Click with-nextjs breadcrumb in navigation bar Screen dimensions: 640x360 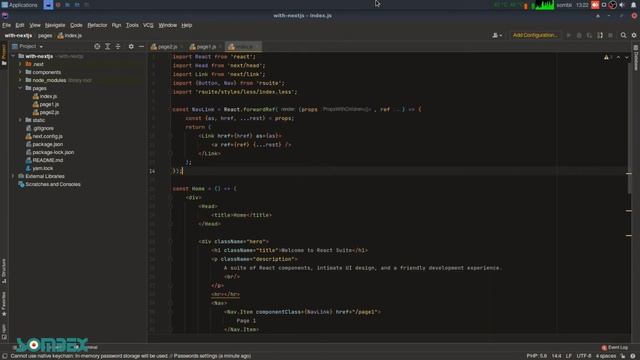[18, 36]
